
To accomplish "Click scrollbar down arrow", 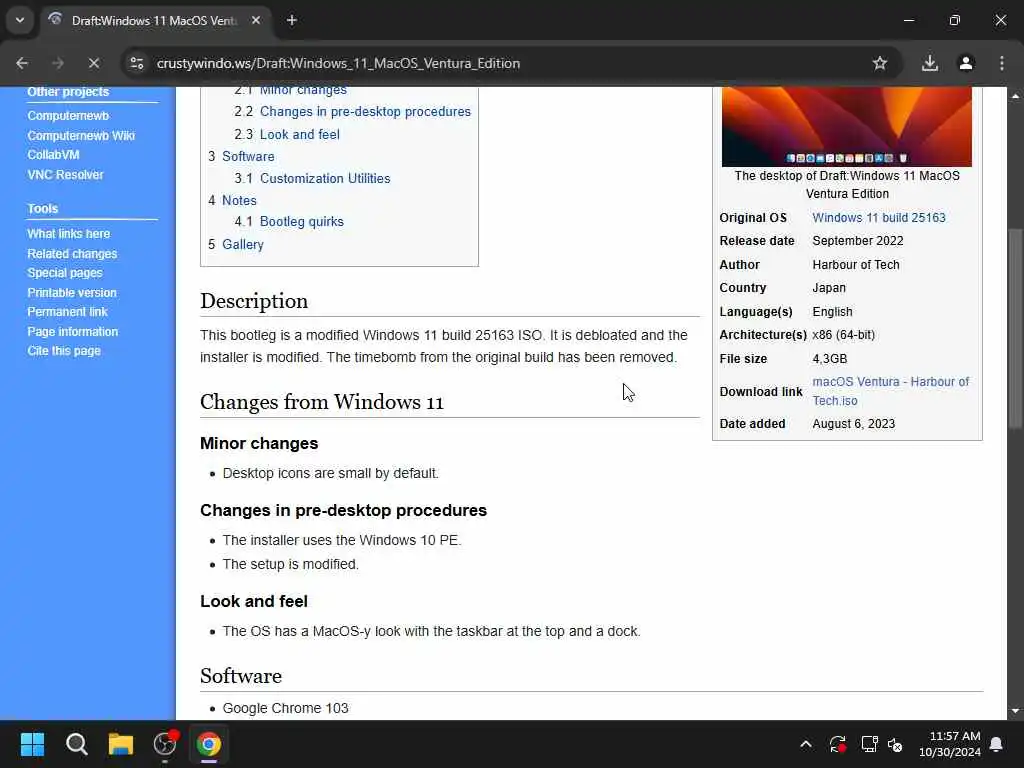I will pos(1014,711).
